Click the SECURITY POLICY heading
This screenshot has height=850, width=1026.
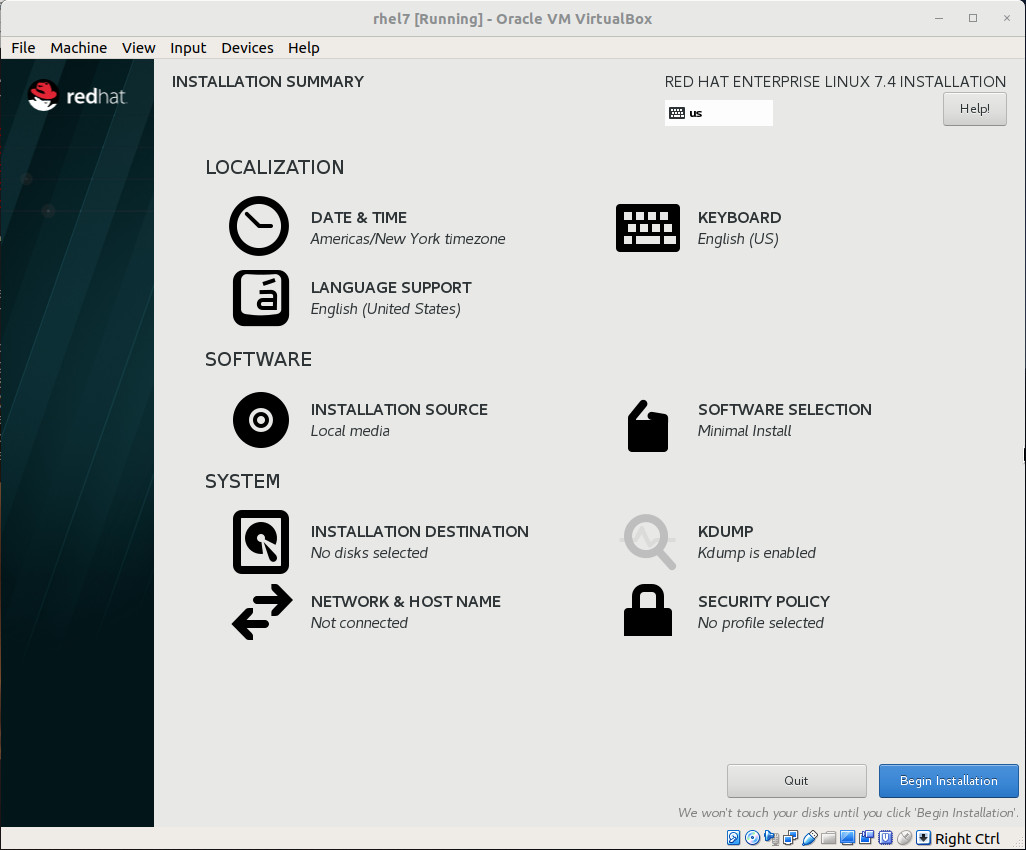pyautogui.click(x=764, y=601)
